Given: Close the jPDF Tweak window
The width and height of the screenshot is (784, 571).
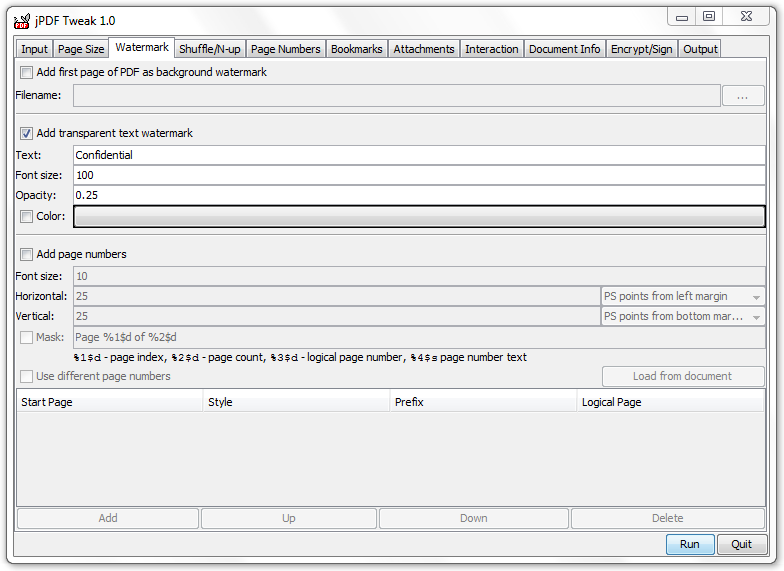Looking at the screenshot, I should pos(746,16).
